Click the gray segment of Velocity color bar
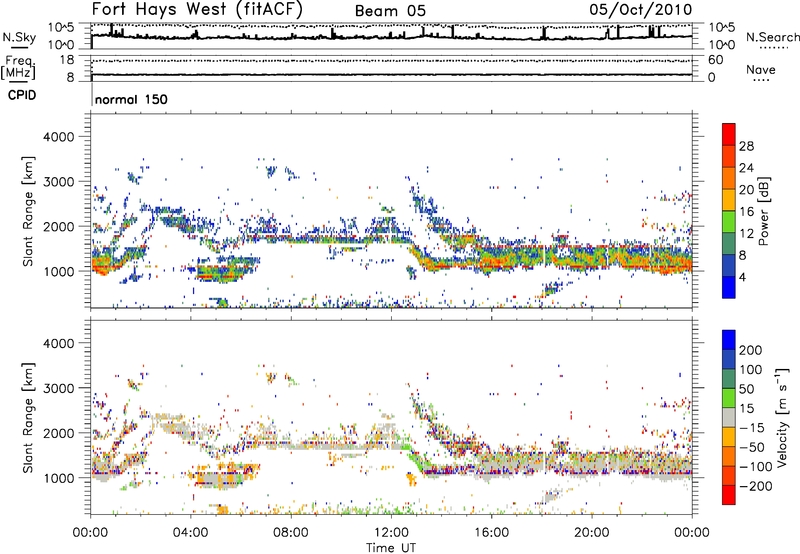 tap(729, 418)
